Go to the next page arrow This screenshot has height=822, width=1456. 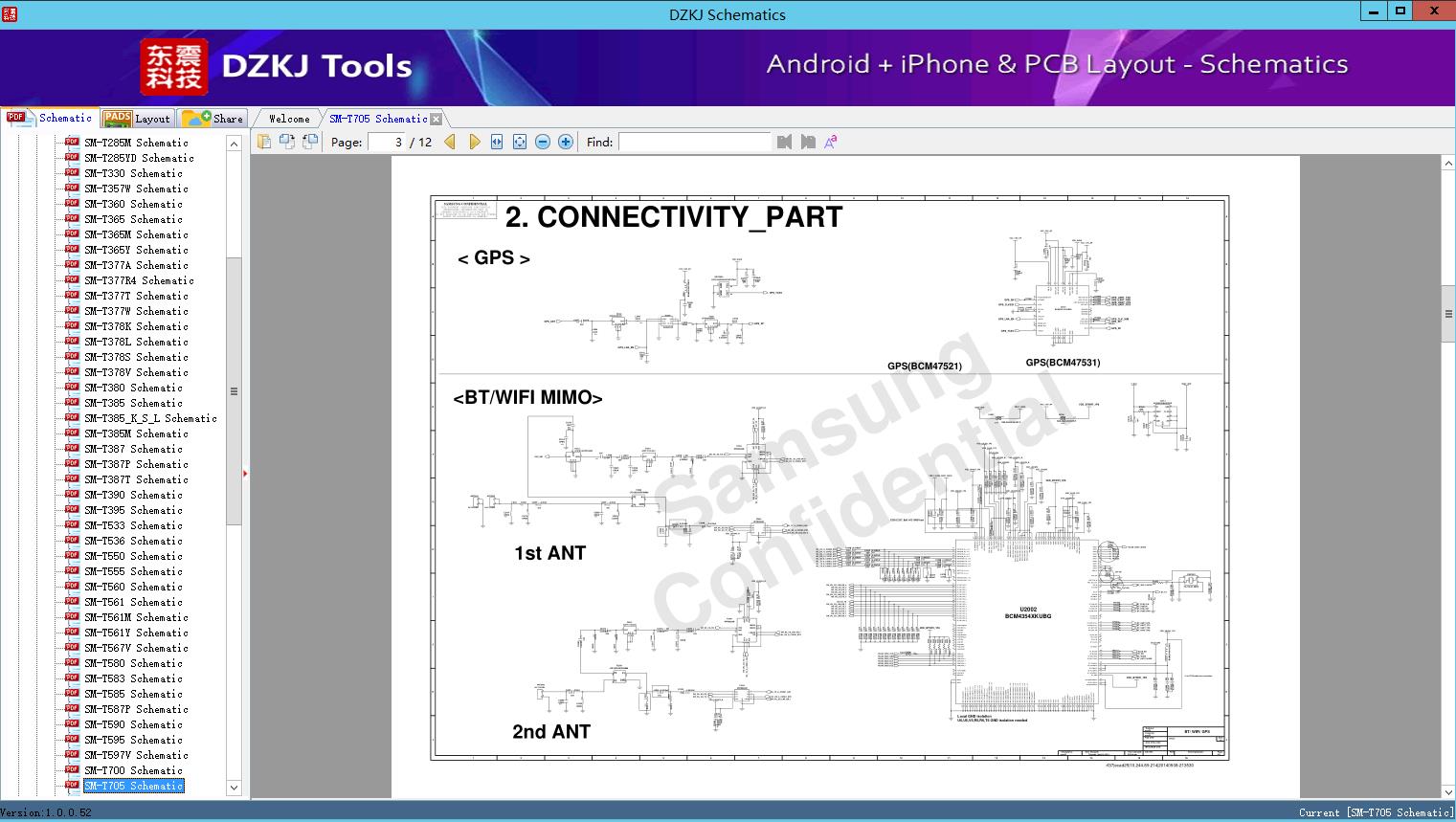pos(474,142)
